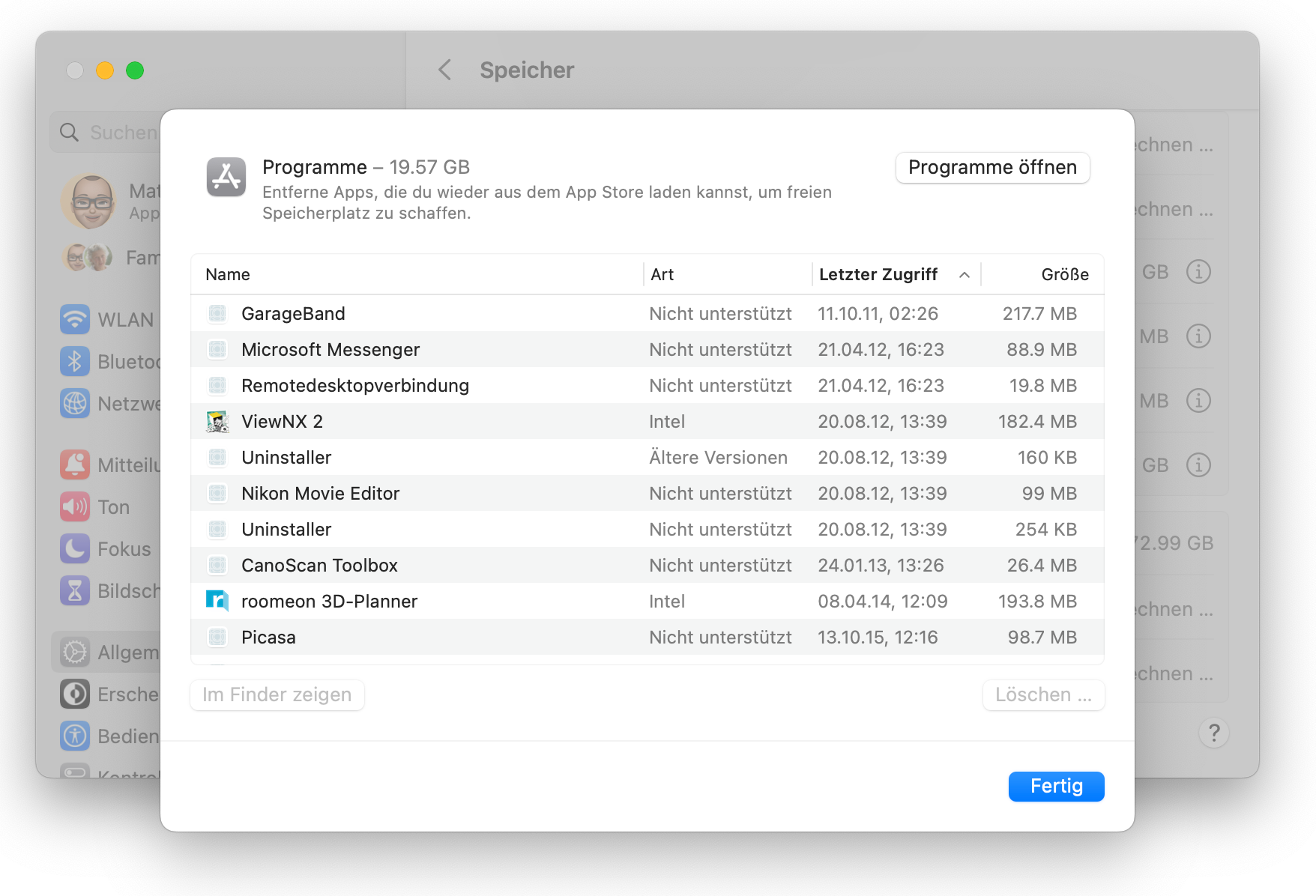Click the 13.10.15, 12:16 date cell
Screen dimensions: 1316x896
878,638
